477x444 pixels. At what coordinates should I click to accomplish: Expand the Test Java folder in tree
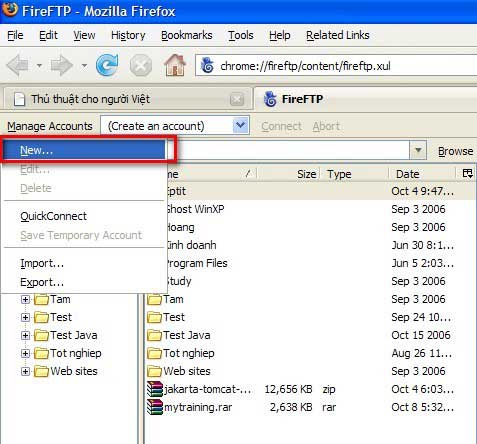[25, 336]
